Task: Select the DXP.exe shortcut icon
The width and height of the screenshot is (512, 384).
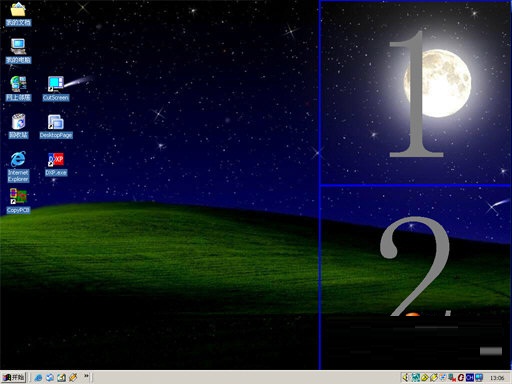Action: [x=56, y=164]
